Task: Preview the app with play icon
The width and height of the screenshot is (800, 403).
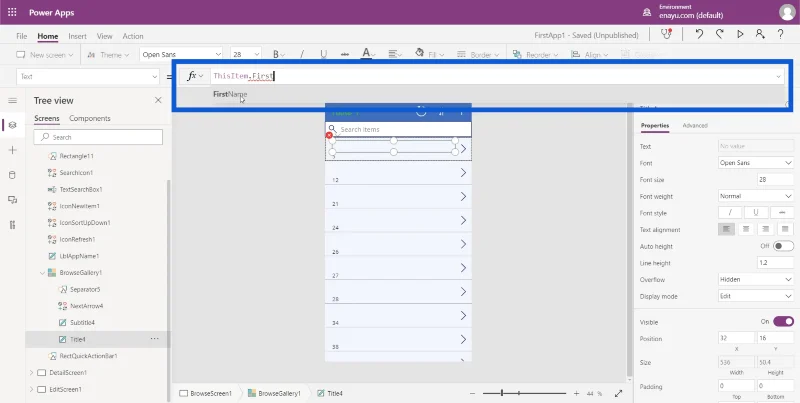Action: coord(740,34)
